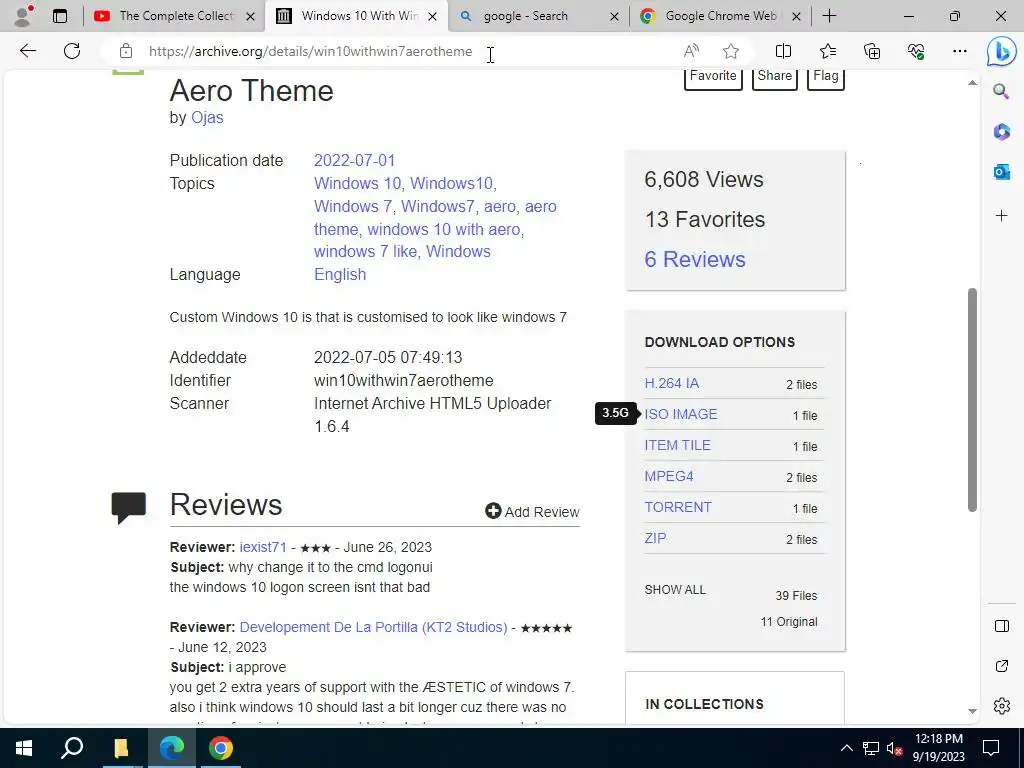The width and height of the screenshot is (1024, 768).
Task: Click the Flag button
Action: pyautogui.click(x=825, y=77)
